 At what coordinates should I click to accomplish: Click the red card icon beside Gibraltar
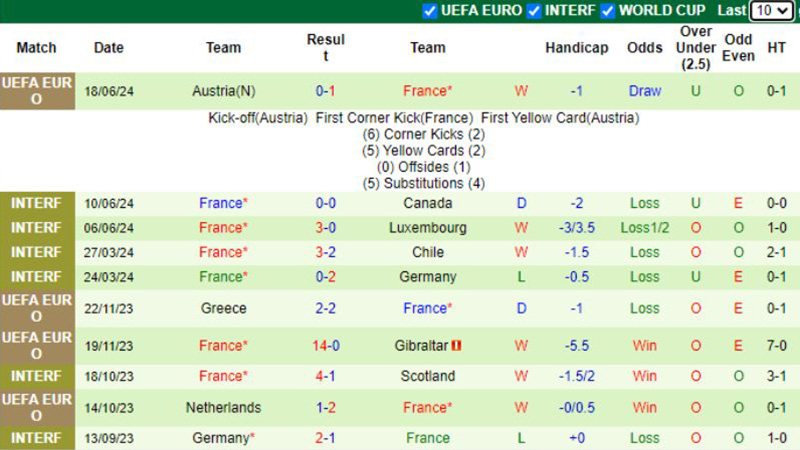tap(456, 345)
